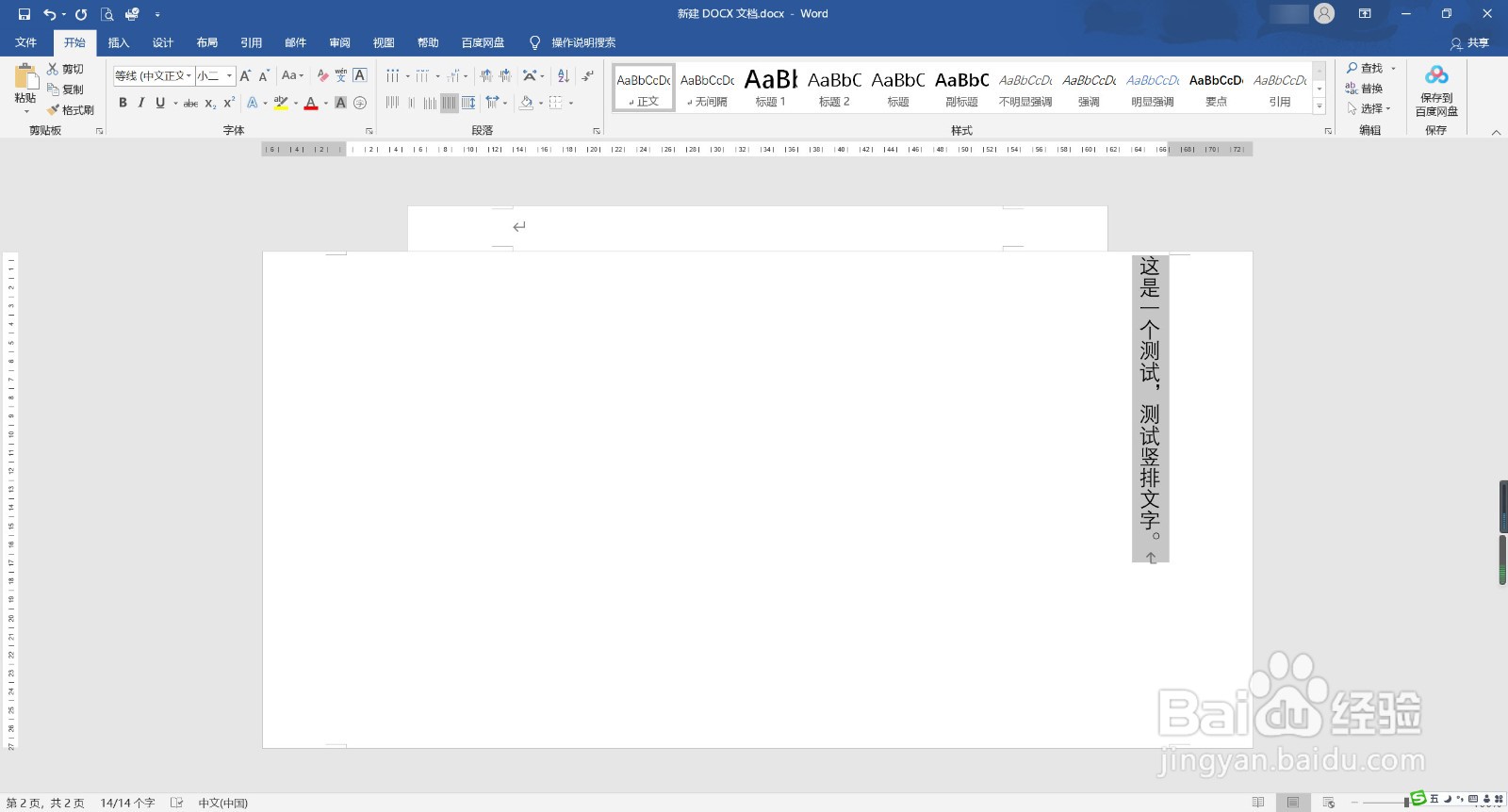This screenshot has width=1508, height=812.
Task: Apply the 标题 1 heading style
Action: (770, 88)
